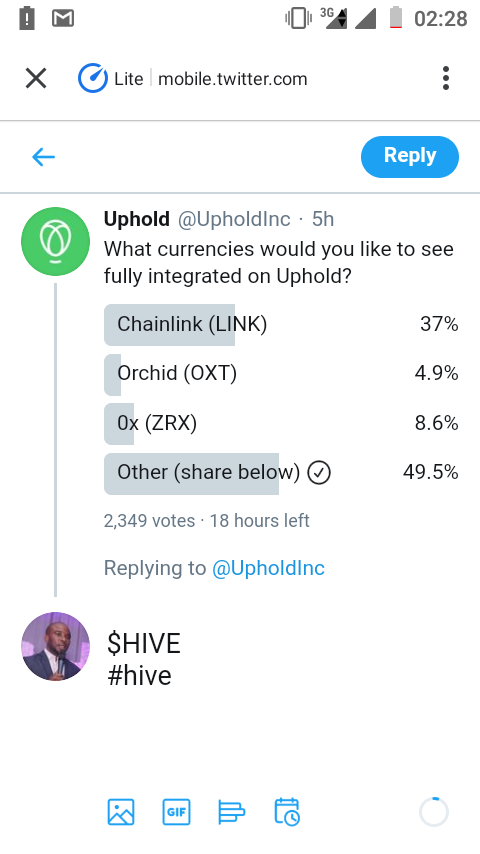Tap the add image icon
Viewport: 480px width, 854px height.
click(x=121, y=812)
